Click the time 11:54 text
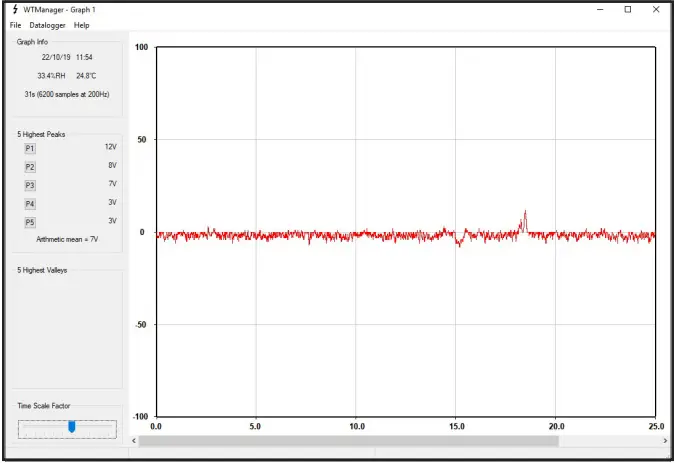The width and height of the screenshot is (675, 463). click(84, 57)
